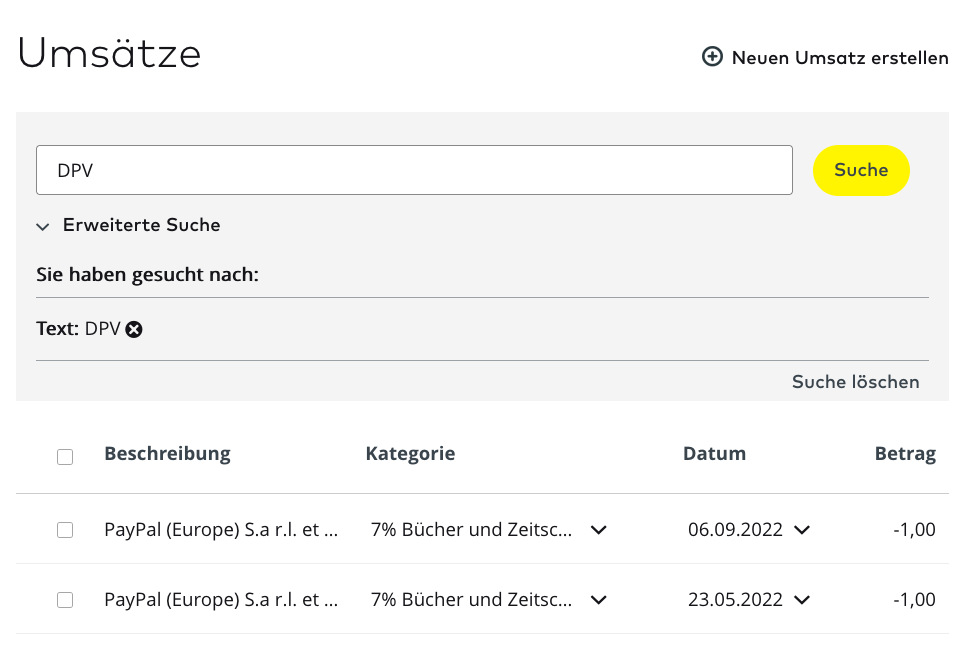The height and width of the screenshot is (648, 968).
Task: Open the category selector on the second PayPal row
Action: (x=598, y=600)
